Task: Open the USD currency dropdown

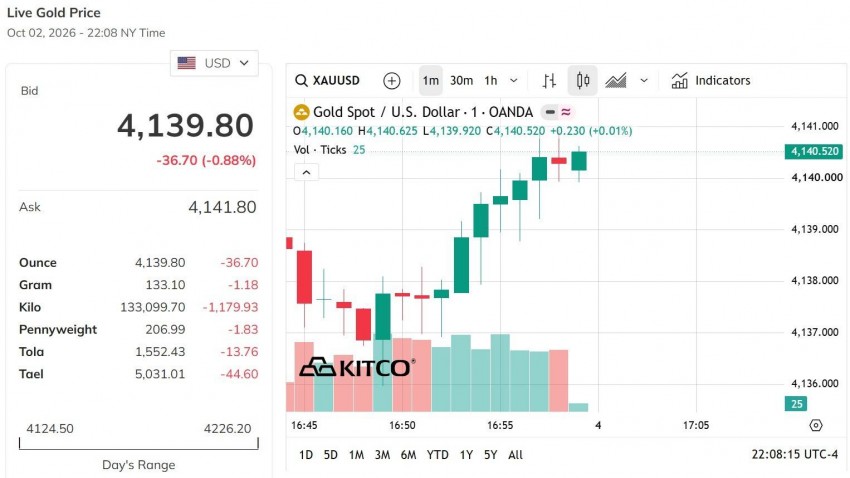Action: tap(214, 63)
